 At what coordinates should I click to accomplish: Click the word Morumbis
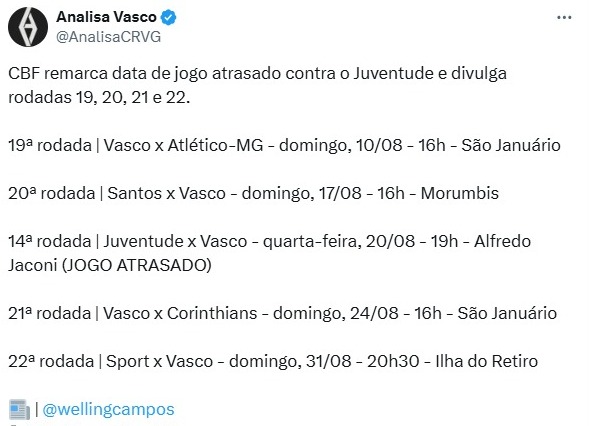coord(460,193)
